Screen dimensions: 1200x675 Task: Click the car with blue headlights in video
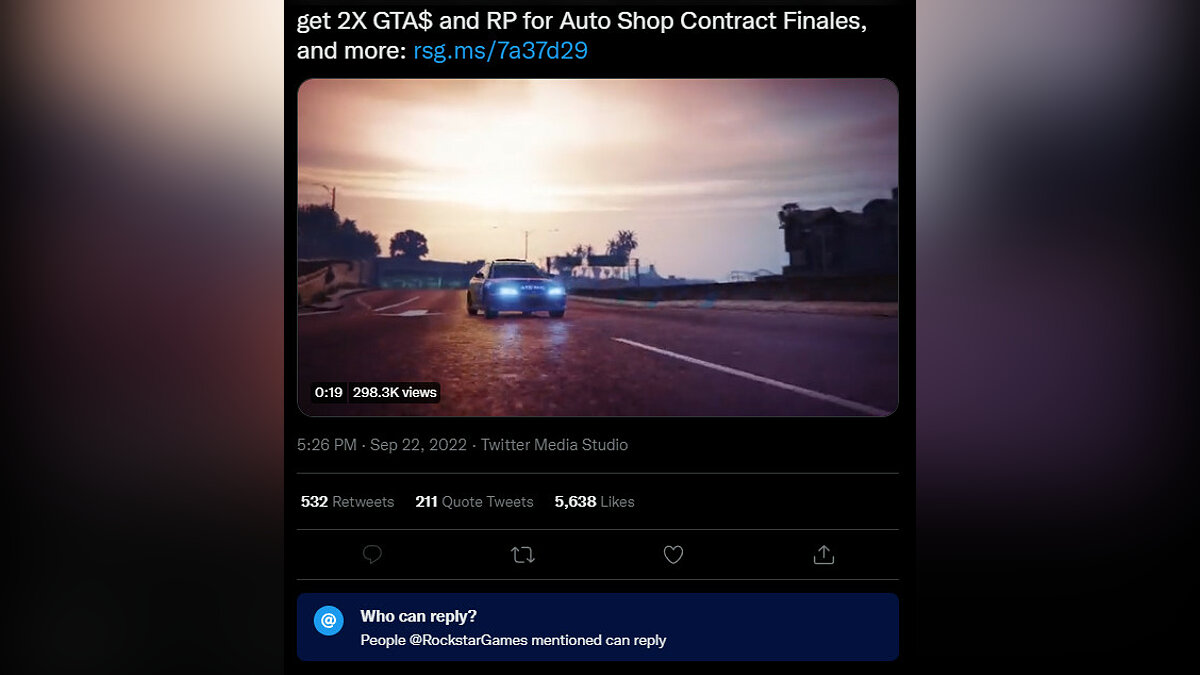coord(516,288)
